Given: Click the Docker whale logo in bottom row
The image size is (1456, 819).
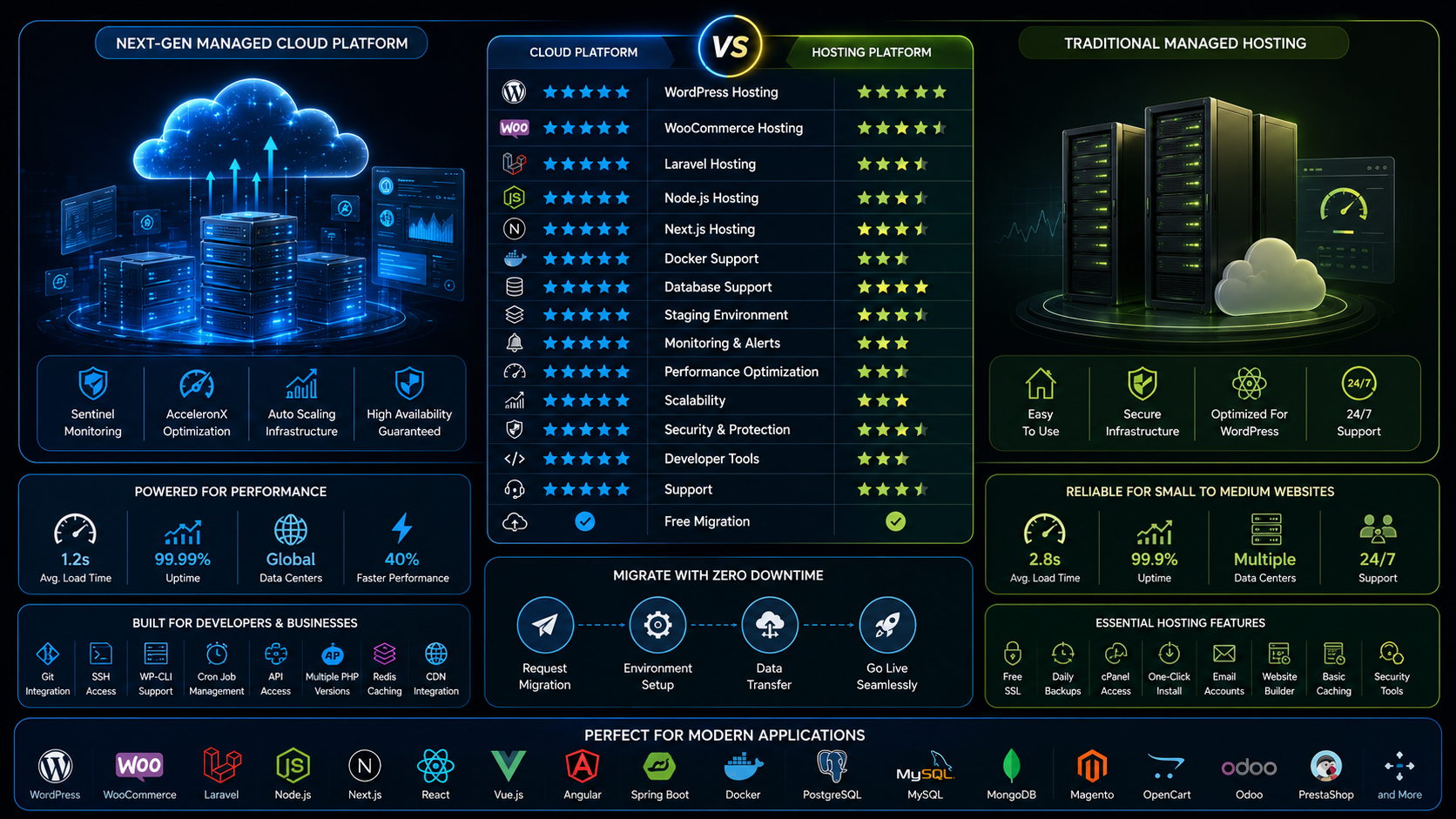Looking at the screenshot, I should [744, 767].
